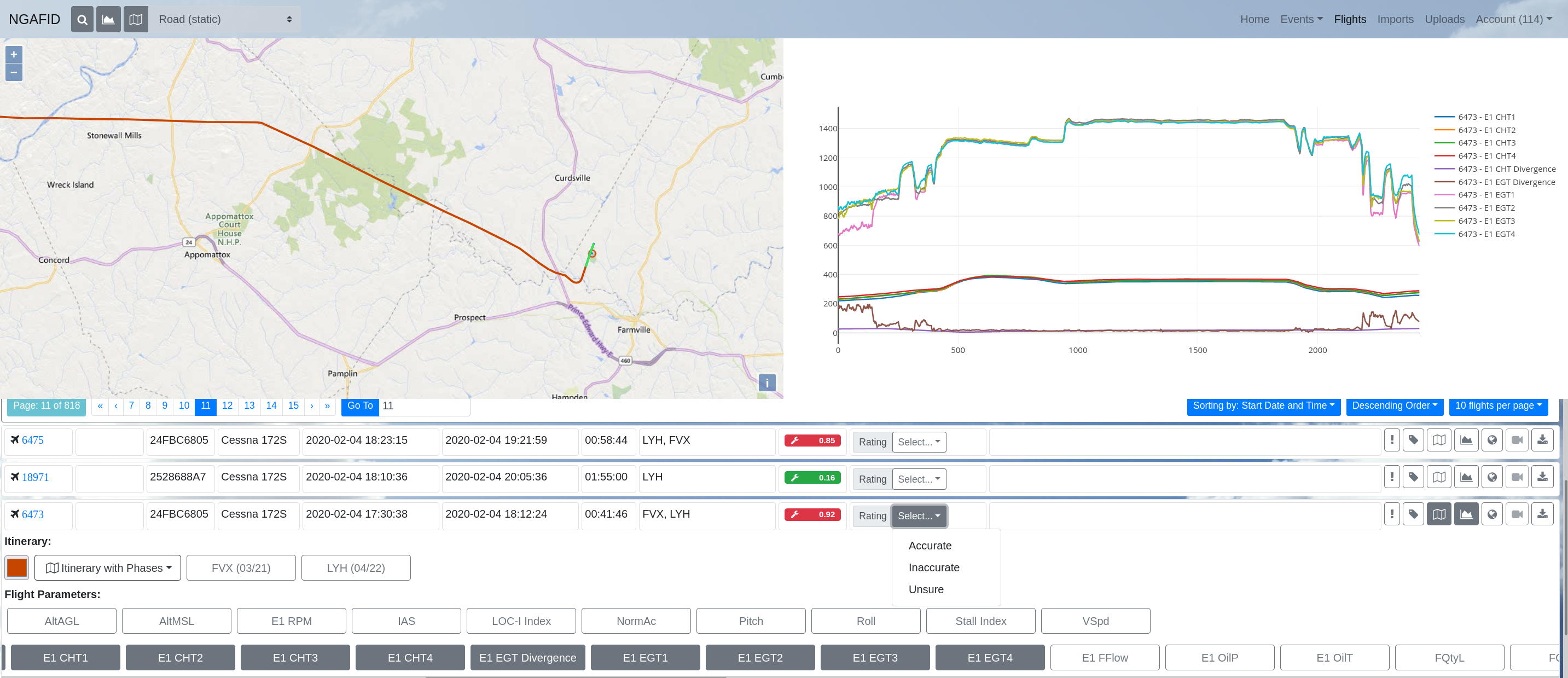Open Road (static) map style dropdown
The image size is (1568, 678).
[225, 20]
